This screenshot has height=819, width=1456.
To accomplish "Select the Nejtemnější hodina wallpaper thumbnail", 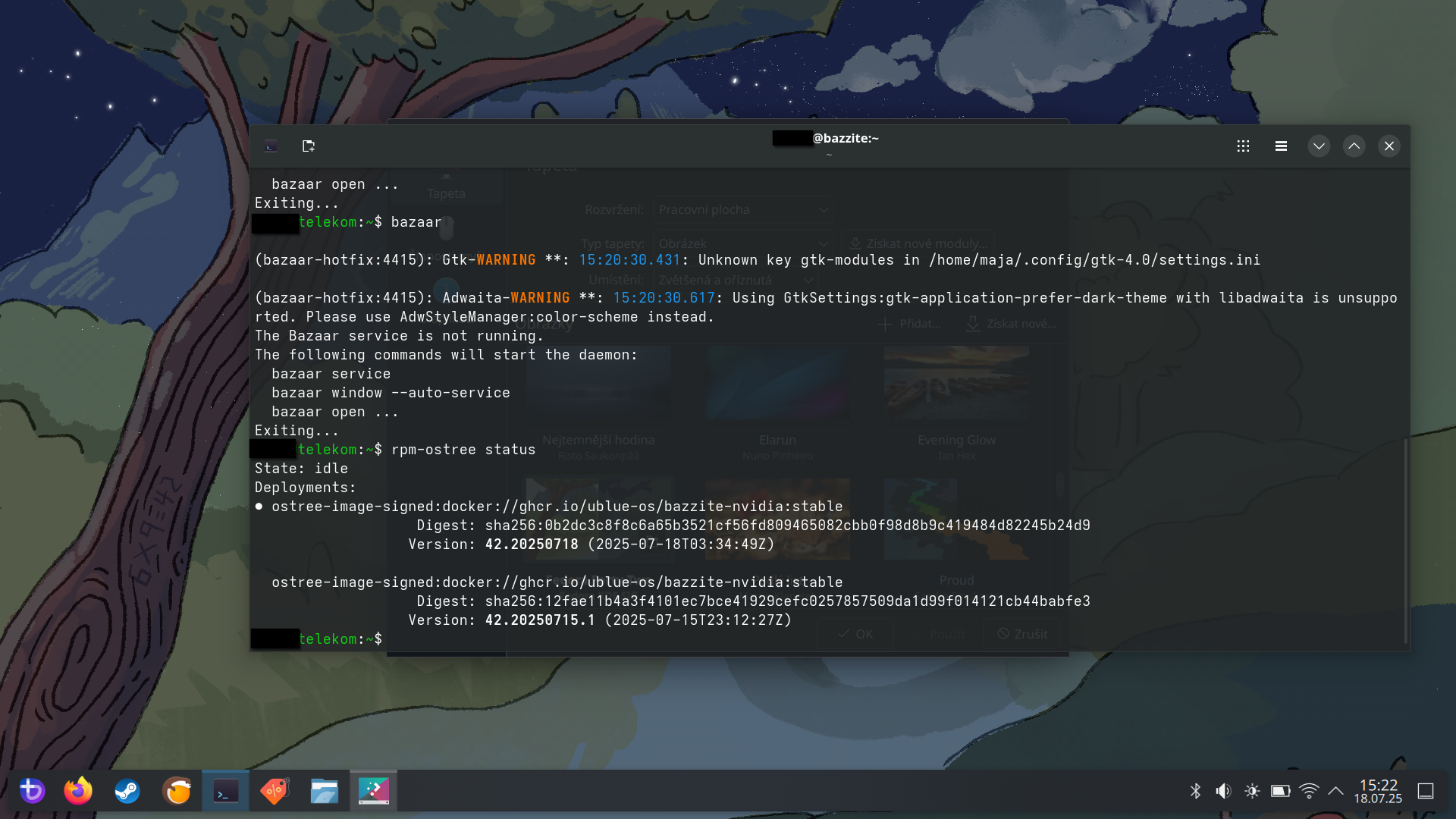I will pos(598,384).
